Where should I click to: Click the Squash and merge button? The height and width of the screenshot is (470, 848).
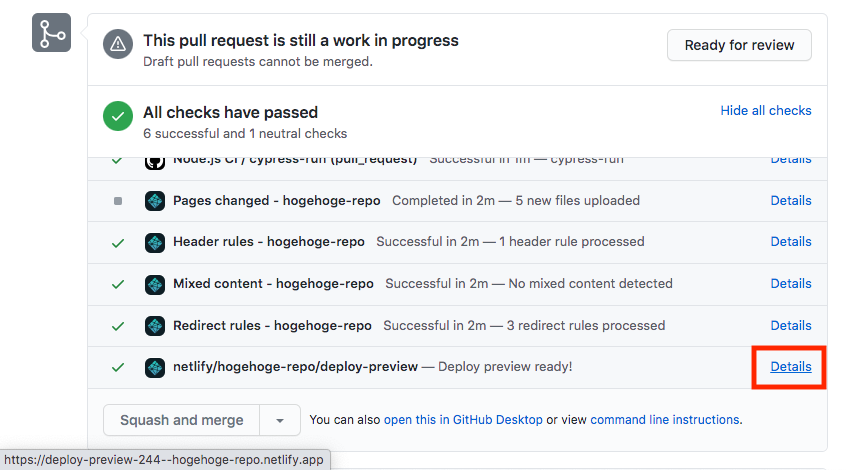pyautogui.click(x=182, y=420)
